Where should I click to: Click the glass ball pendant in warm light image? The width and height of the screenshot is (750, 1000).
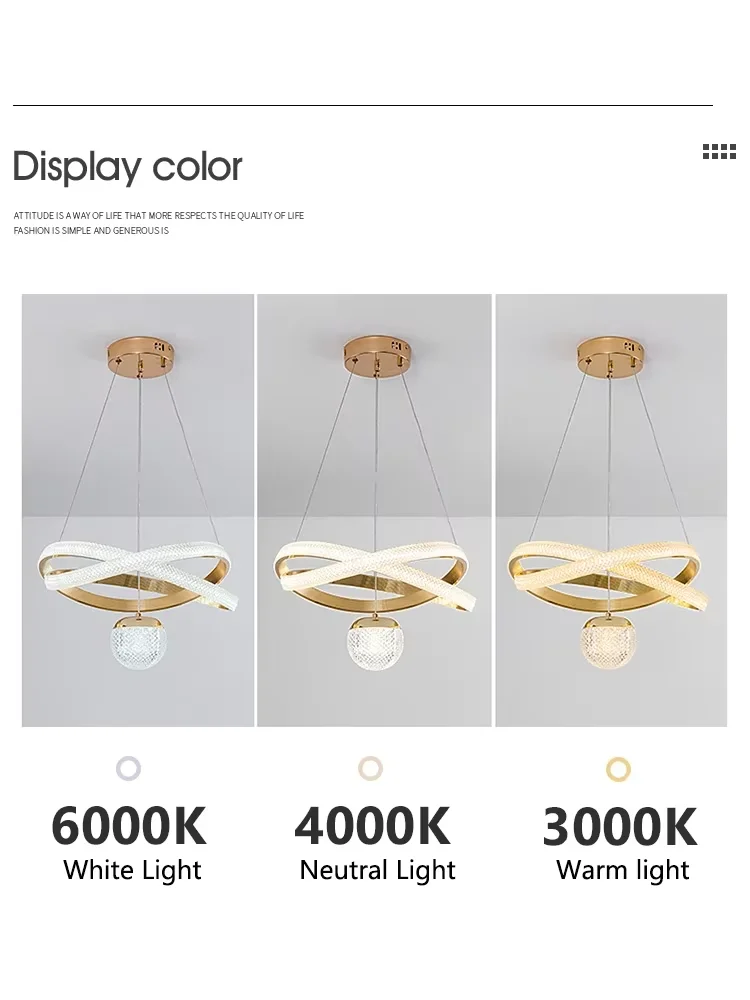609,642
